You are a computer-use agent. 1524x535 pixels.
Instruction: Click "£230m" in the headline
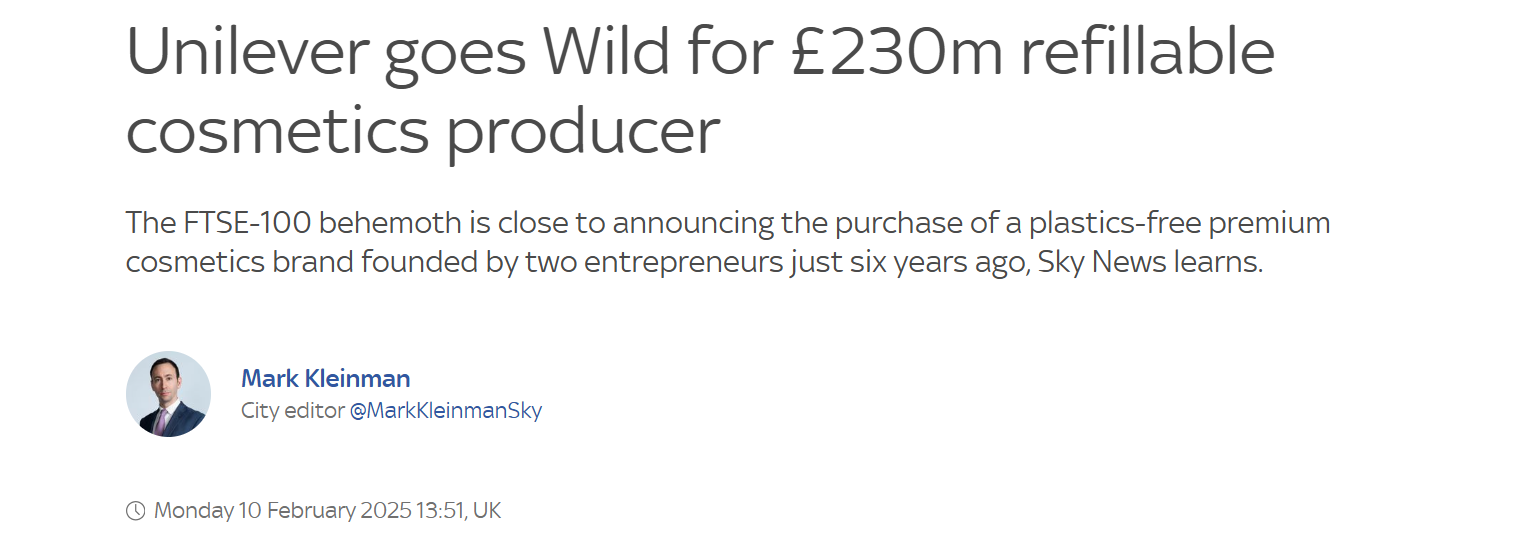click(x=895, y=55)
